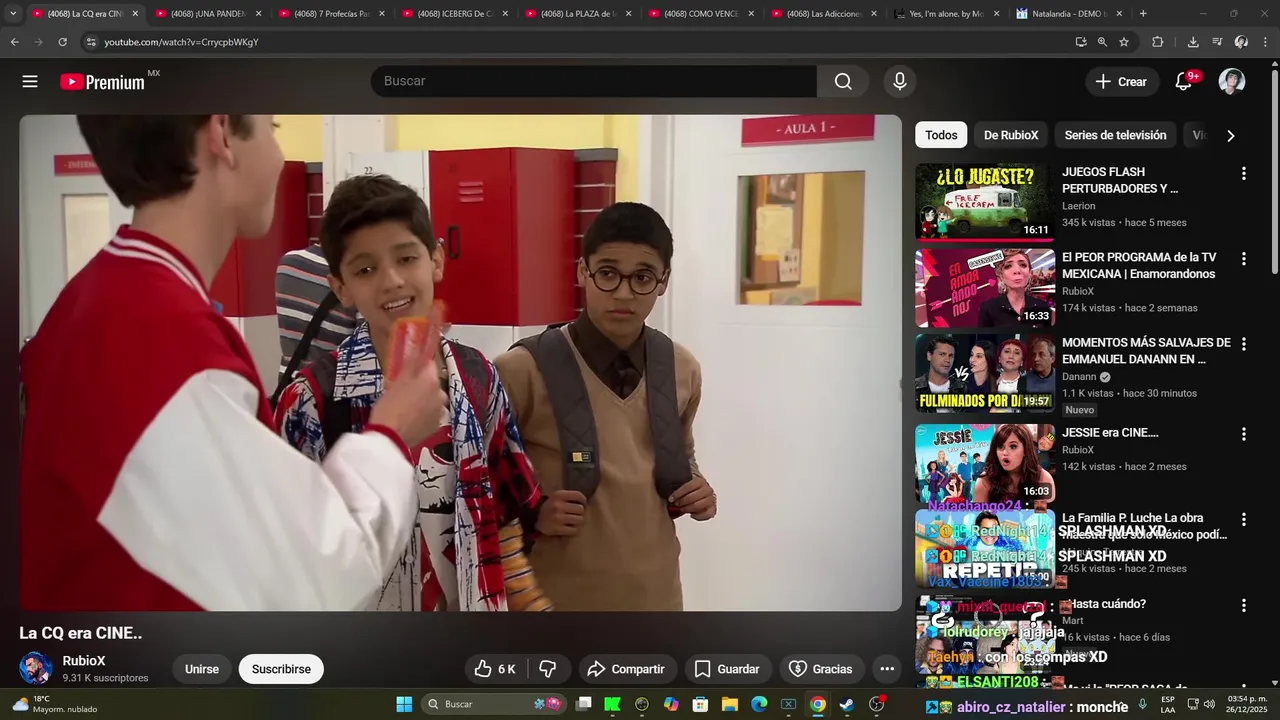Switch to La CQ era CINE tab
This screenshot has width=1280, height=720.
(x=85, y=14)
